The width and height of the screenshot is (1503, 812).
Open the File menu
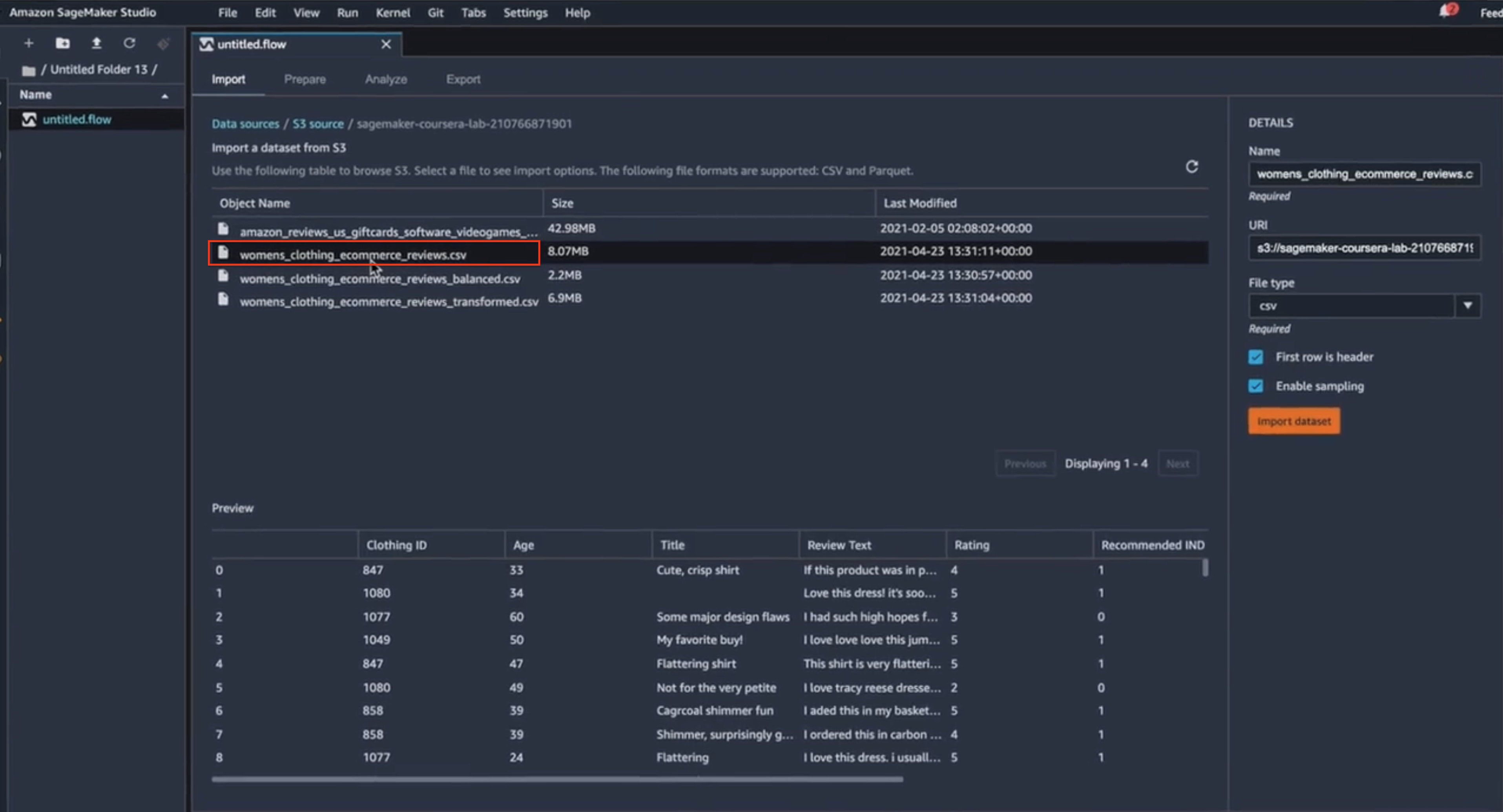(x=228, y=13)
